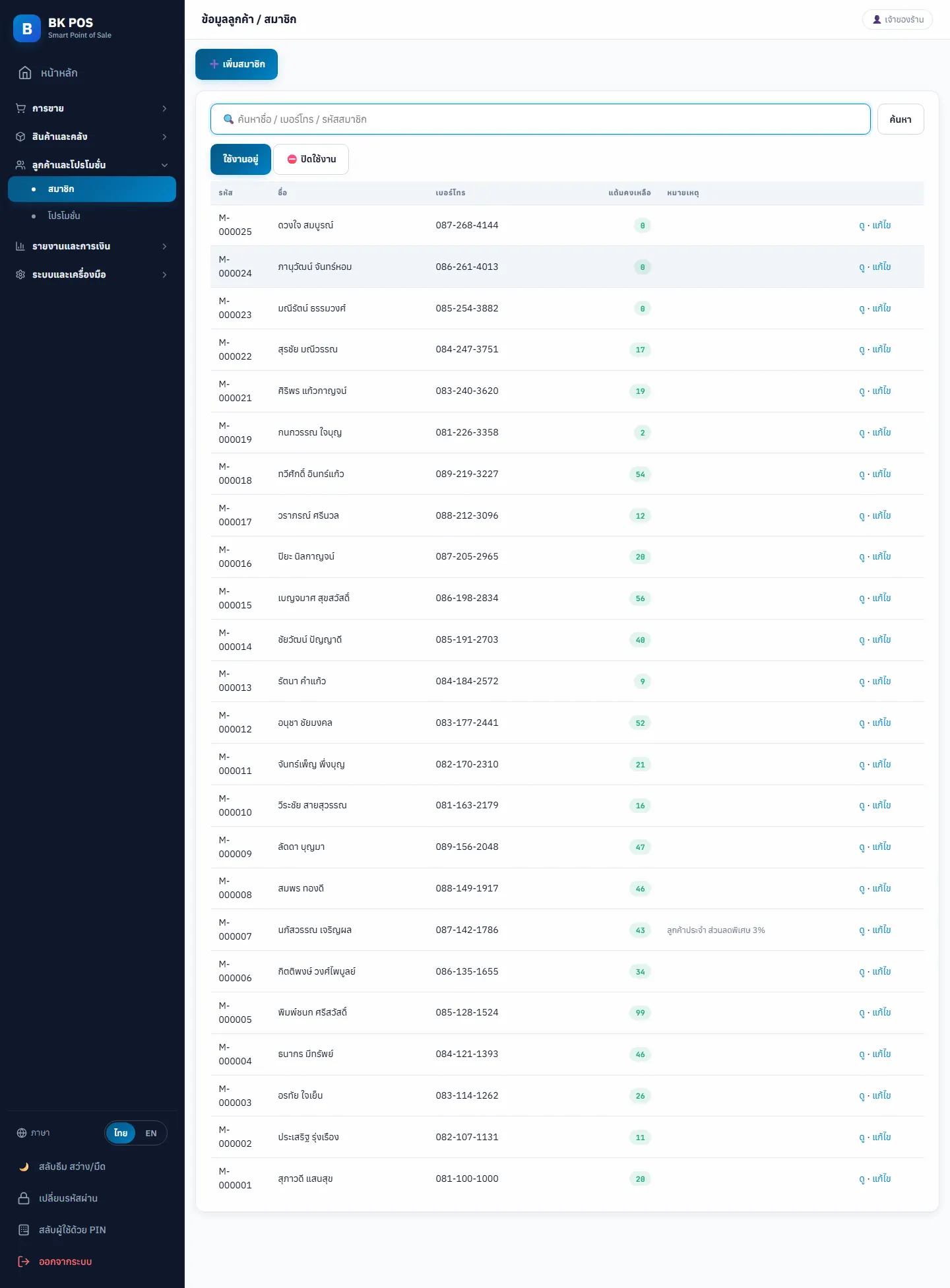Click แก้ไข for member สุภาวดี แสนสุข

coord(881,1179)
